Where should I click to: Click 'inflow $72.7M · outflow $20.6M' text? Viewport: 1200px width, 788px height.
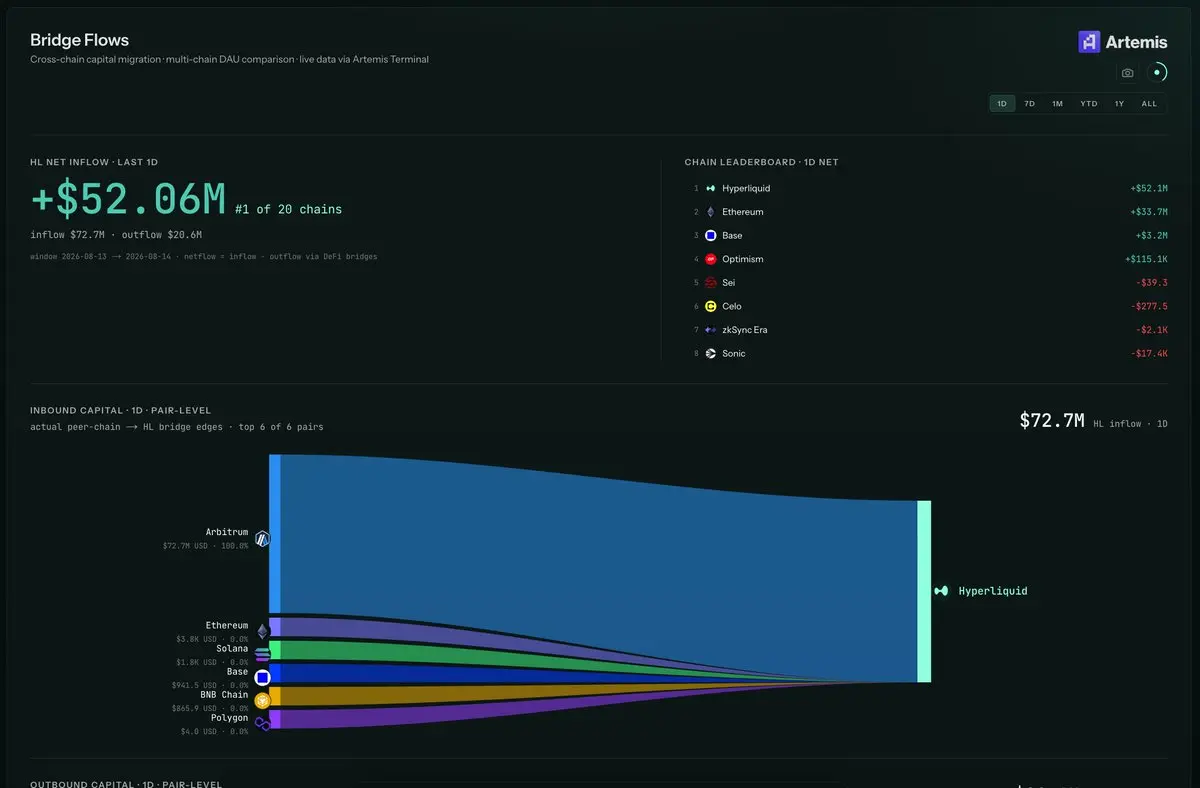[x=116, y=235]
